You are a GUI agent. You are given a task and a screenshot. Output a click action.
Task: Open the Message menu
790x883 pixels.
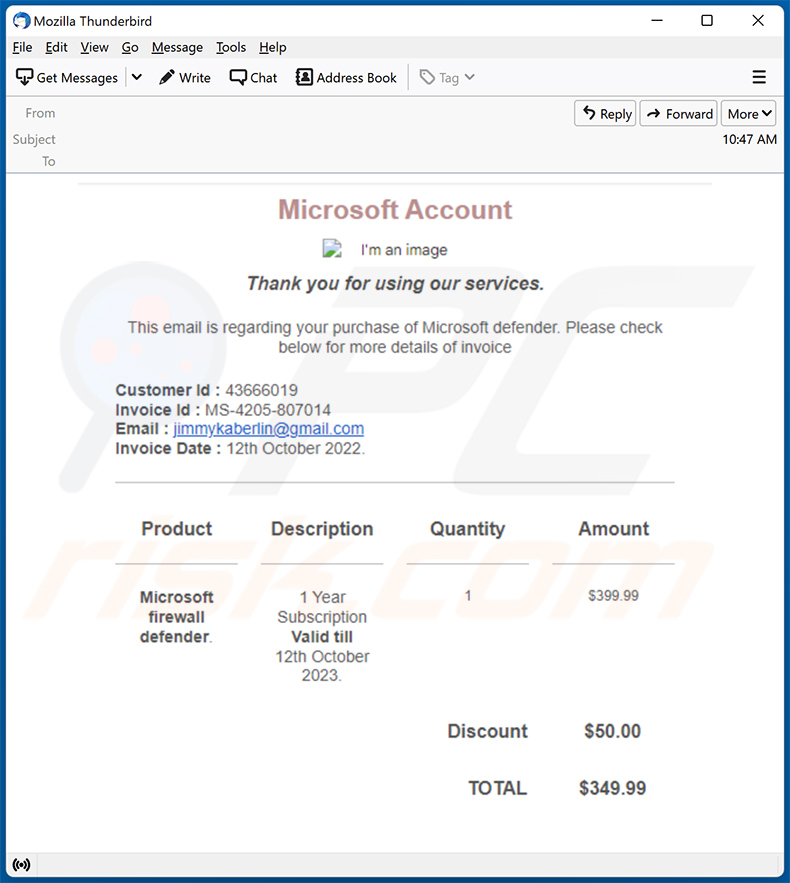pos(177,47)
